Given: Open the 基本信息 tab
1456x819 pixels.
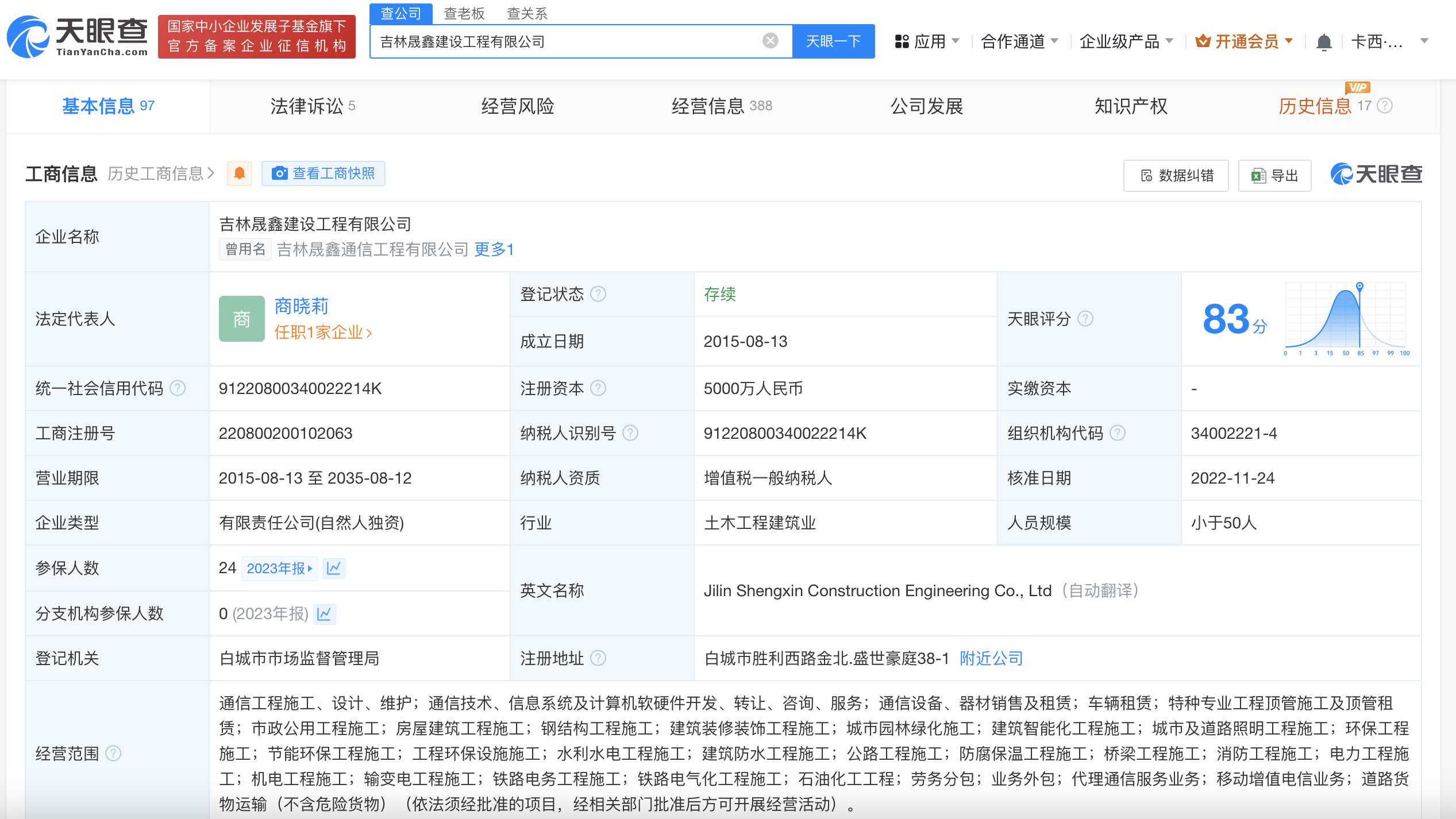Looking at the screenshot, I should (x=108, y=106).
